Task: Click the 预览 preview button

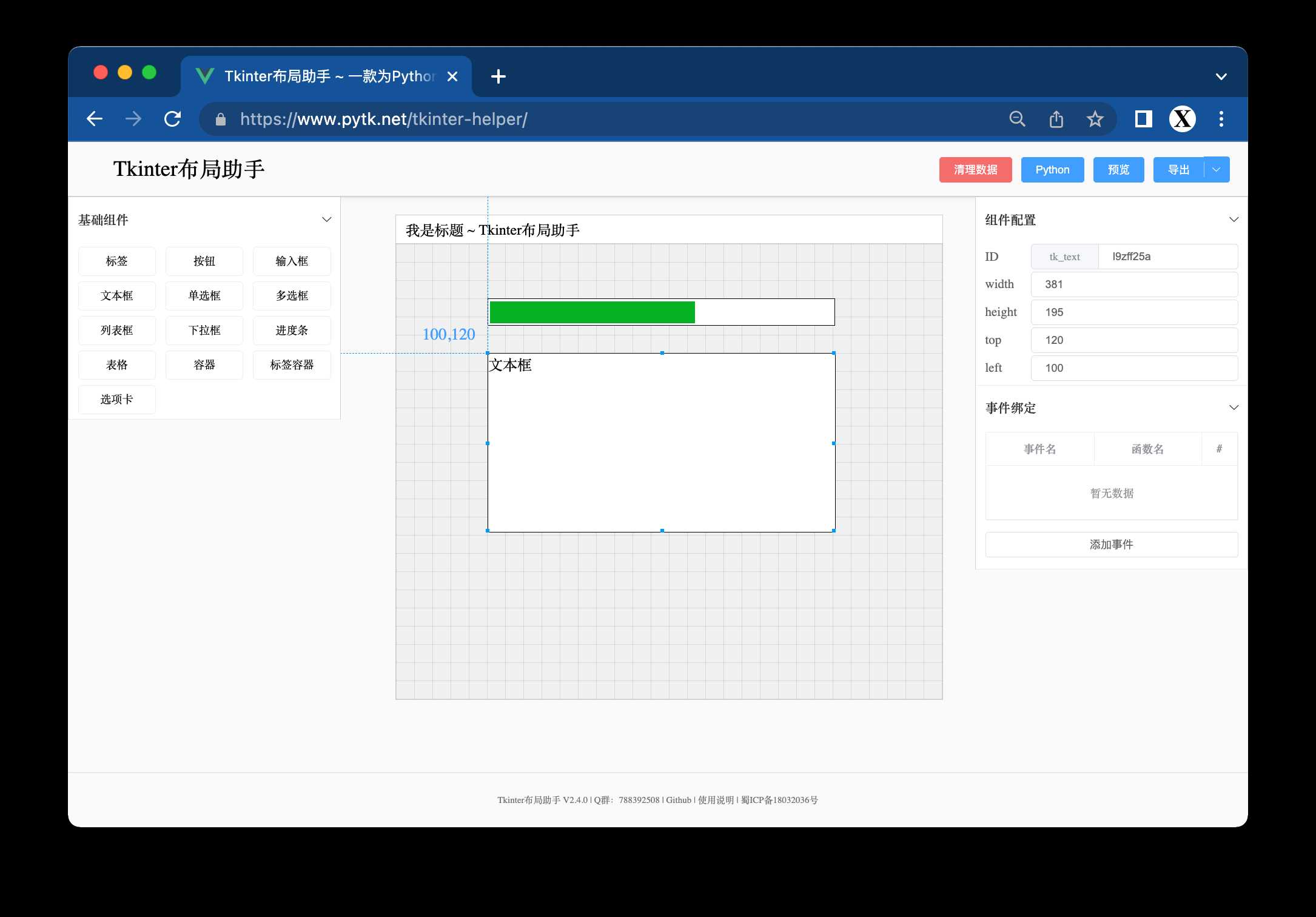Action: coord(1118,170)
